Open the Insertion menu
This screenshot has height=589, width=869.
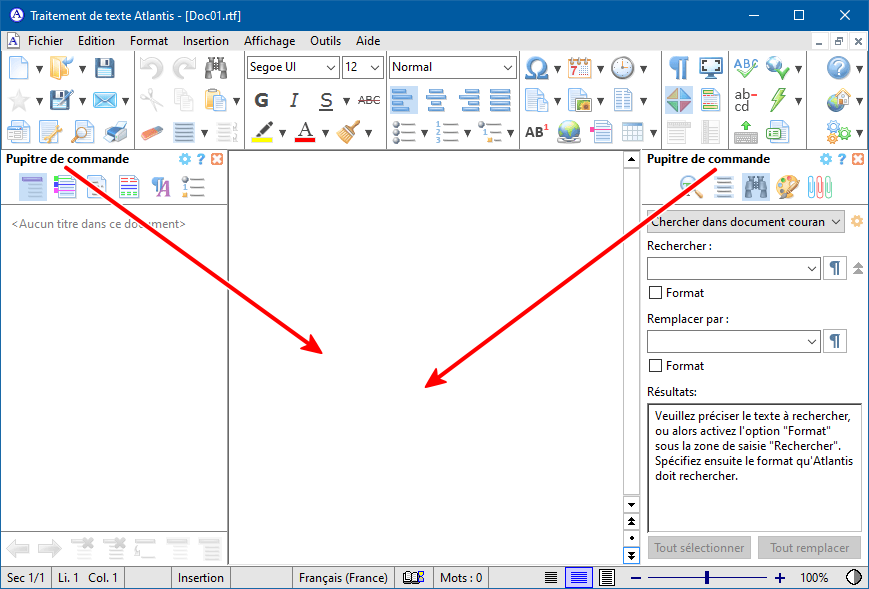pyautogui.click(x=206, y=41)
